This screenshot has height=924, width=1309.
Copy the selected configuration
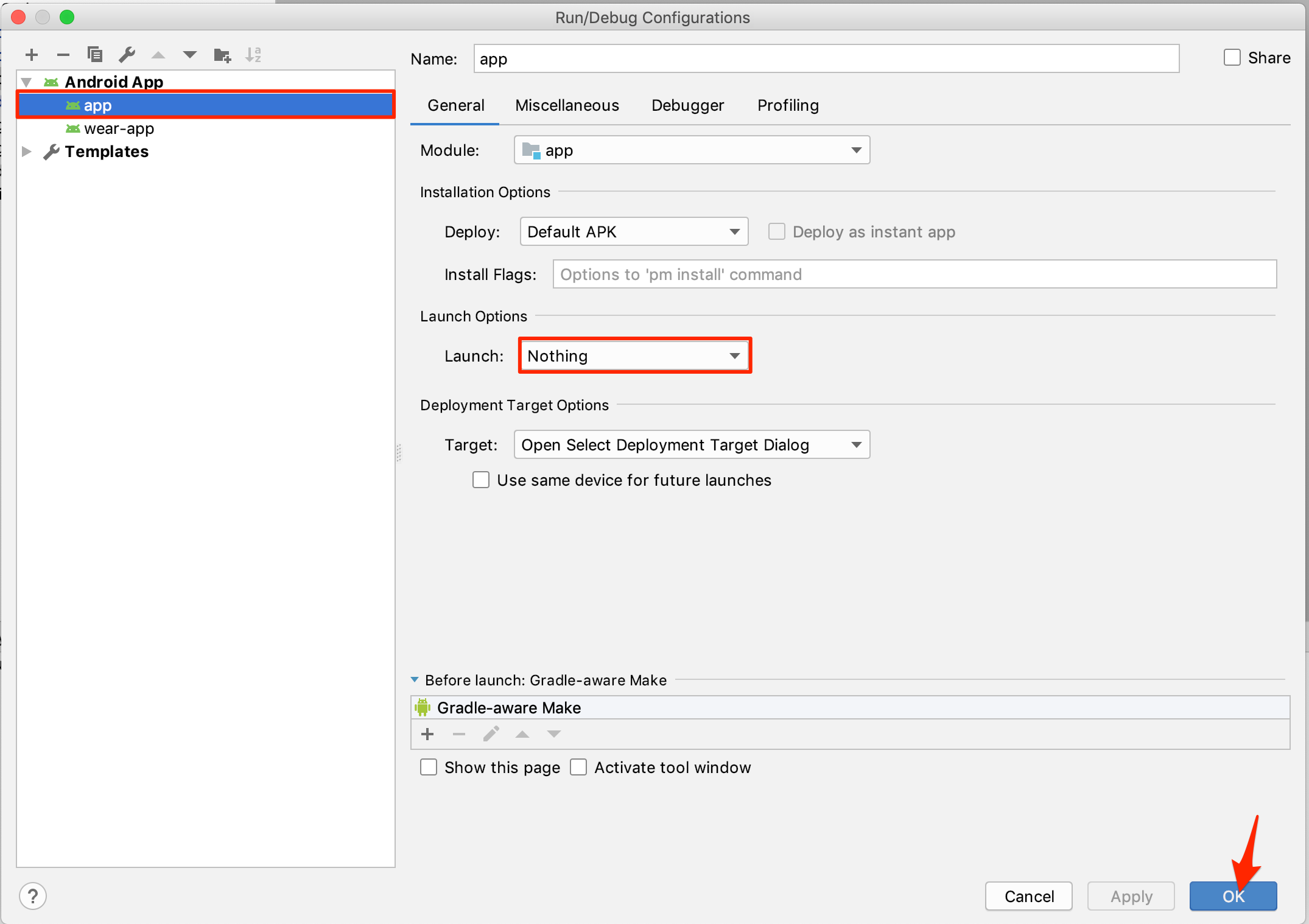click(95, 55)
